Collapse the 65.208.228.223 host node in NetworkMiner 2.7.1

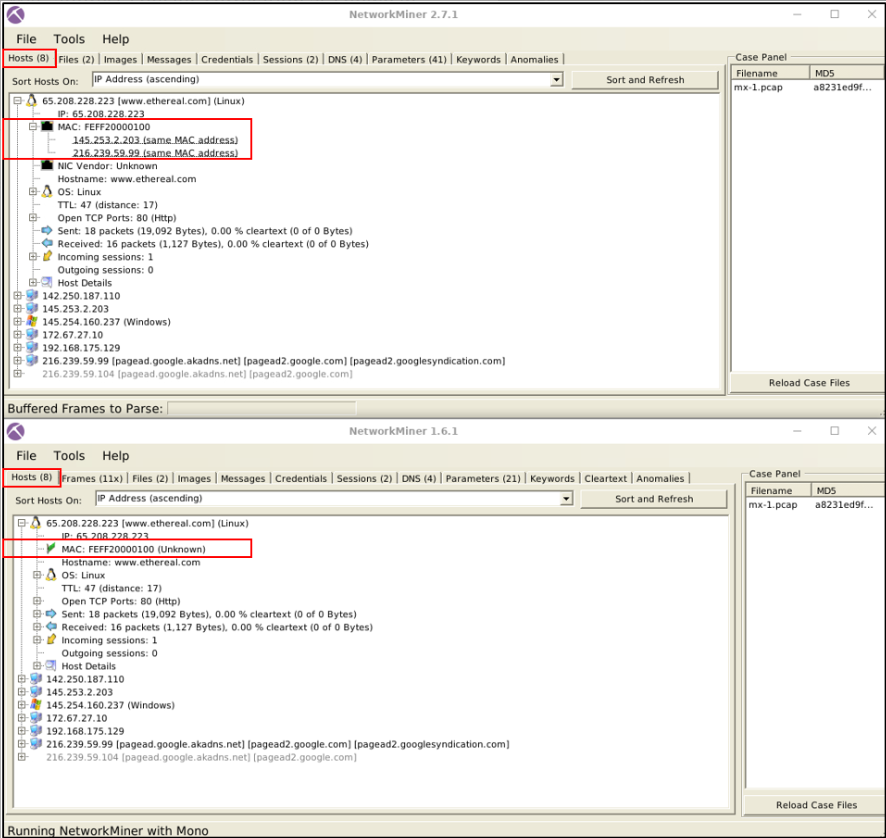click(x=18, y=101)
